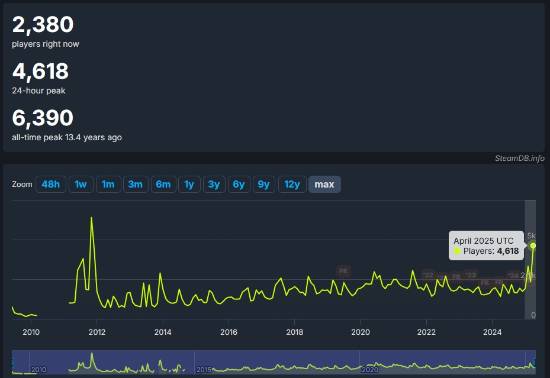The image size is (550, 378).
Task: Switch chart zoom to 3m
Action: pos(135,184)
